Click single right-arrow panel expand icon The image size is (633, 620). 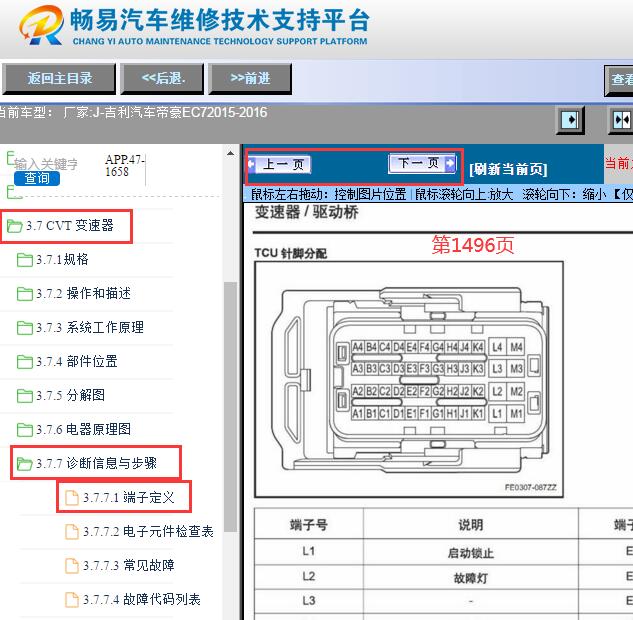pyautogui.click(x=570, y=120)
